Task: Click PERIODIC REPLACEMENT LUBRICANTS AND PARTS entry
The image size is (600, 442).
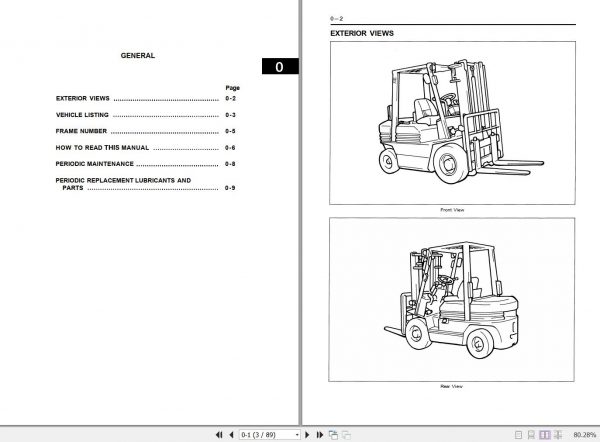Action: pos(145,184)
